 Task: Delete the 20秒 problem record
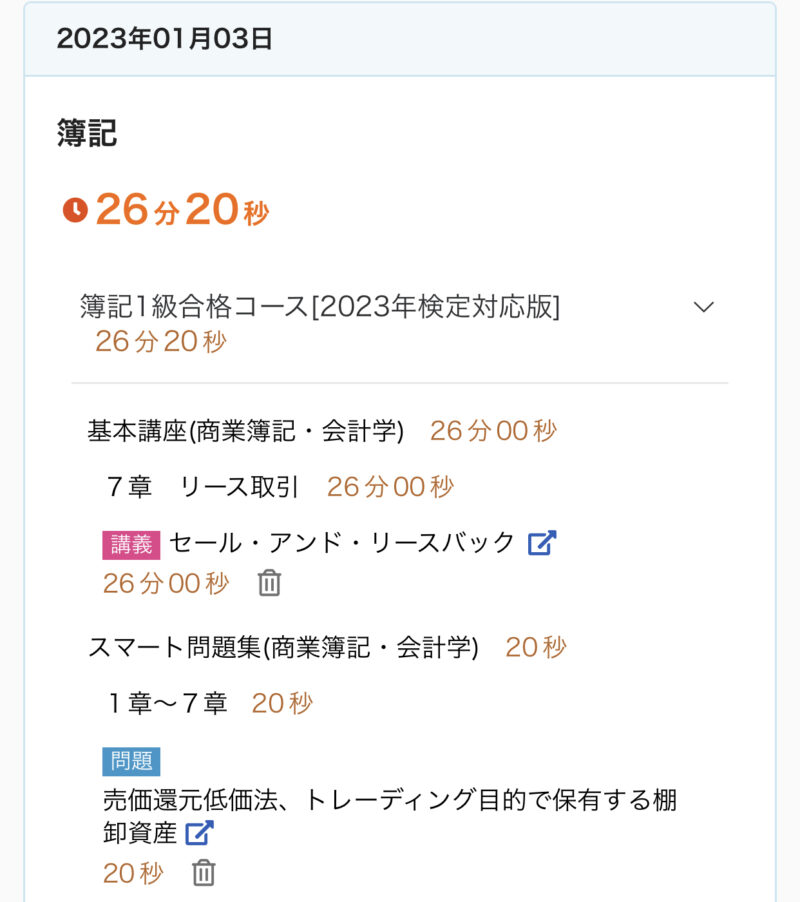pos(203,873)
